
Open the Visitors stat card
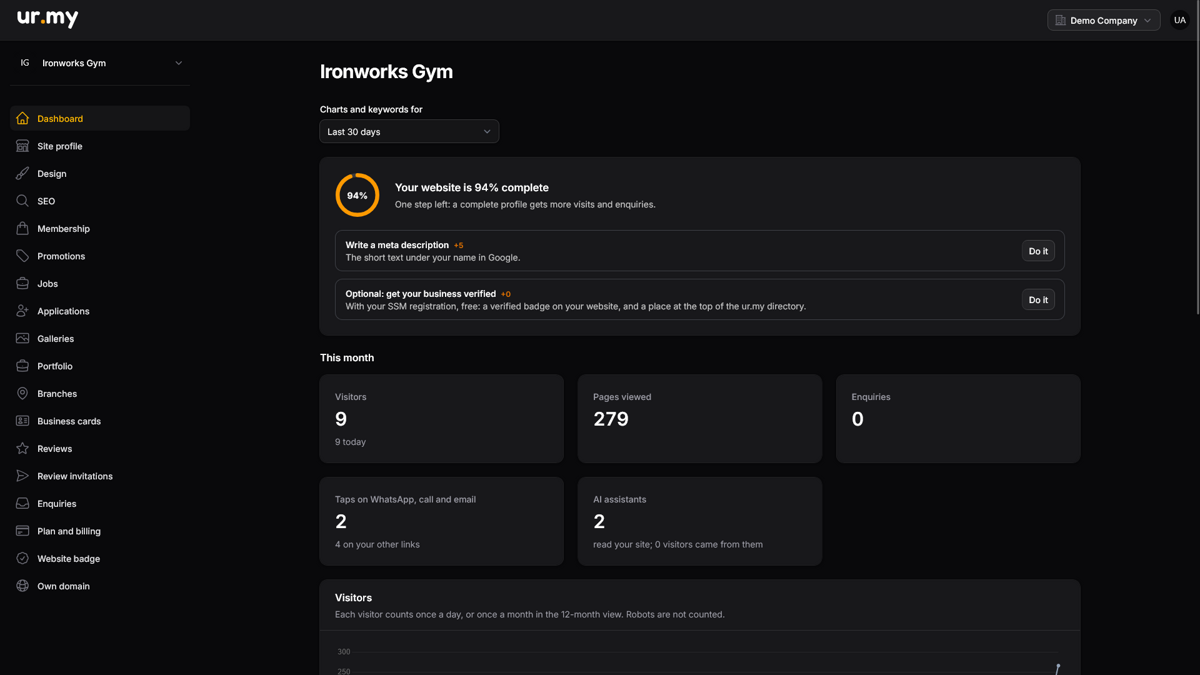pos(442,419)
